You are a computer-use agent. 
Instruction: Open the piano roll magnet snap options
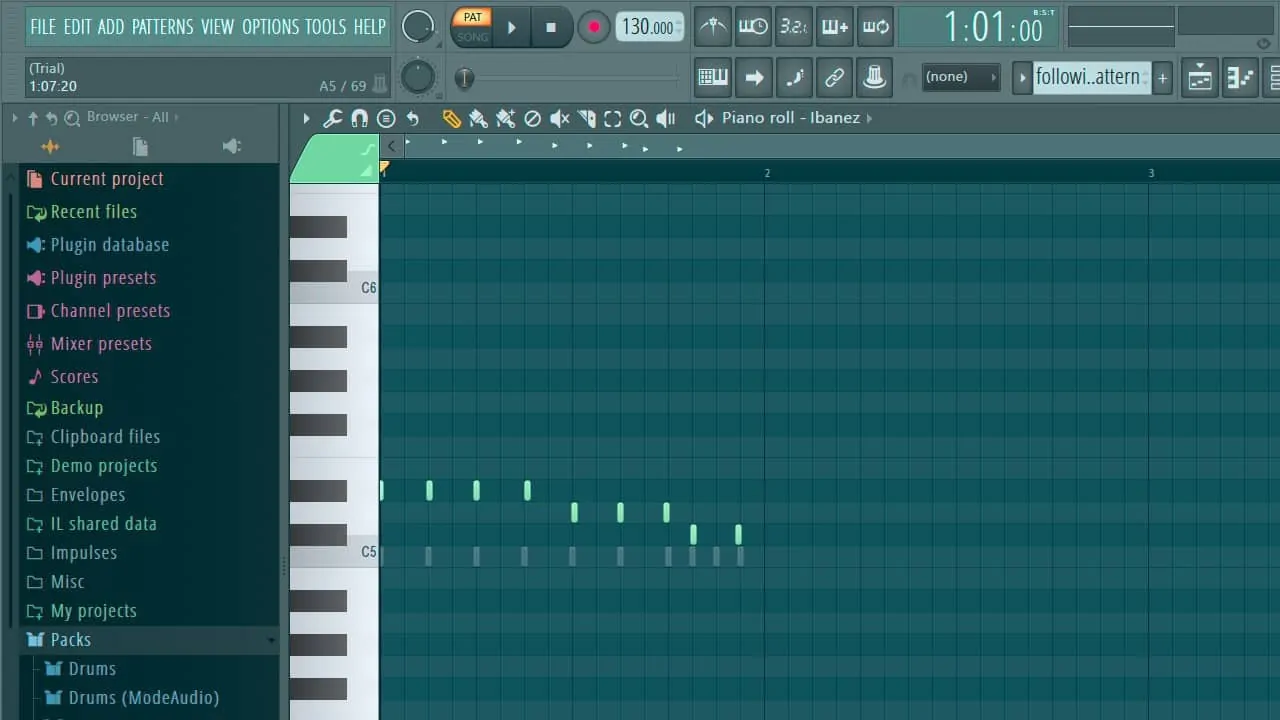pyautogui.click(x=359, y=119)
